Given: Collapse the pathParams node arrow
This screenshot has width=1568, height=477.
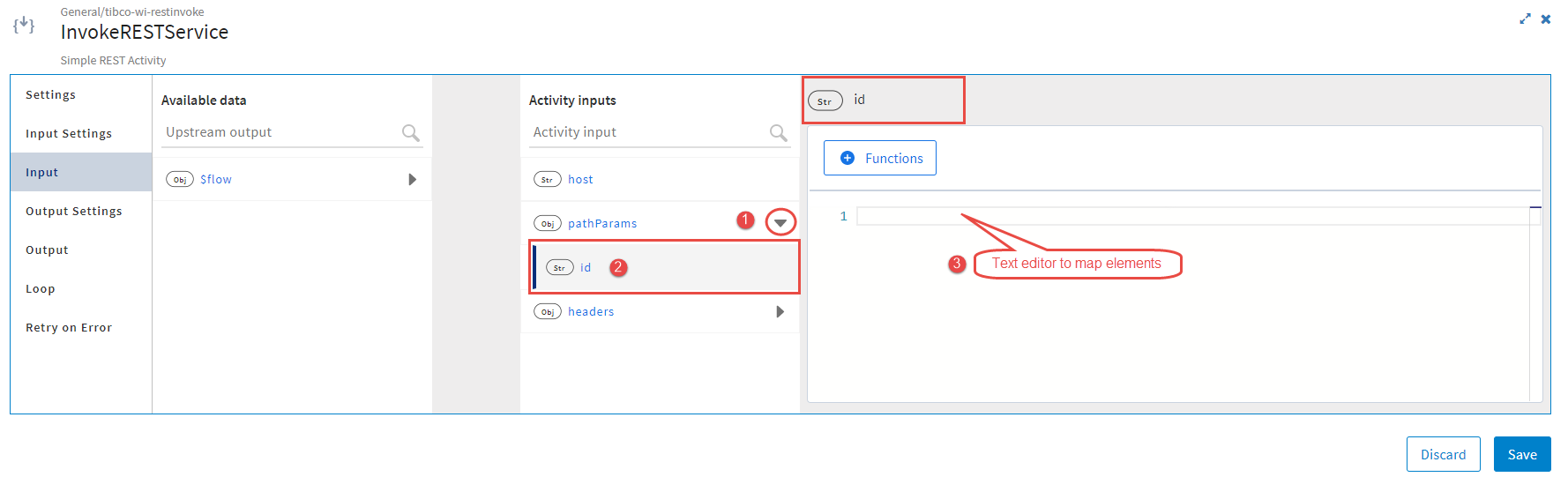Looking at the screenshot, I should (780, 223).
